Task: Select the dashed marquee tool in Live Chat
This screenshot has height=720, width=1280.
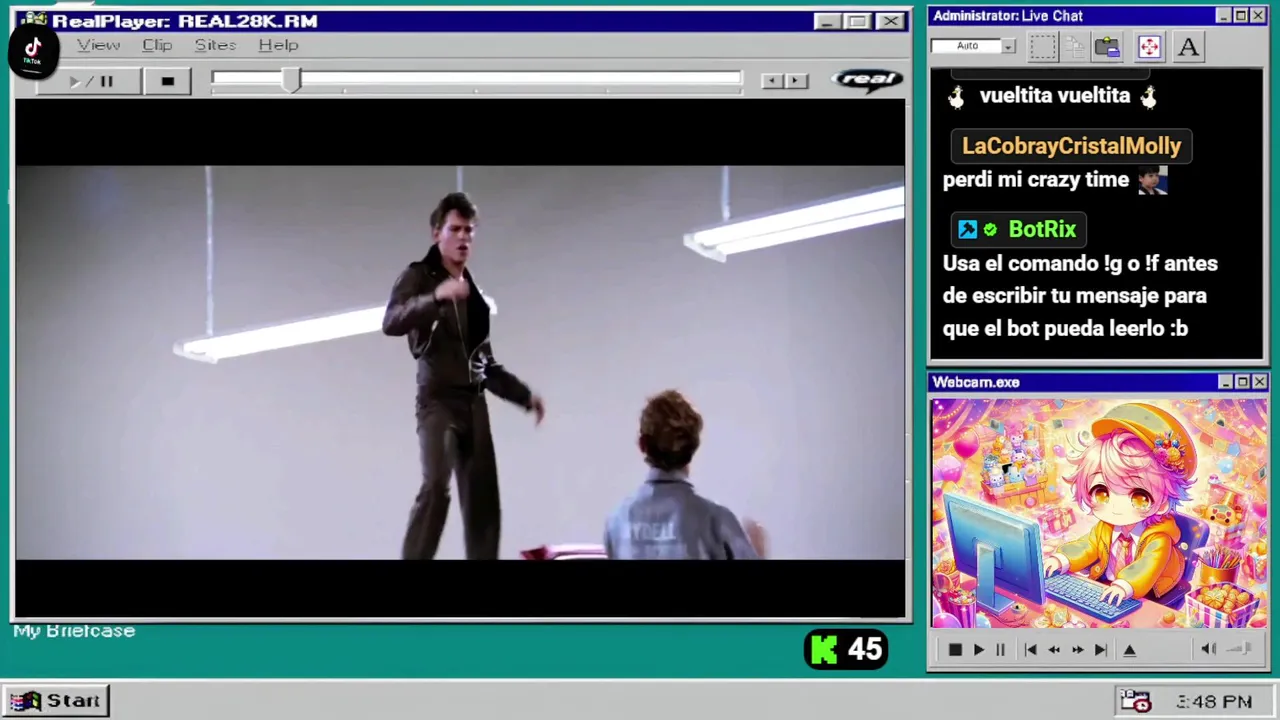Action: coord(1042,46)
